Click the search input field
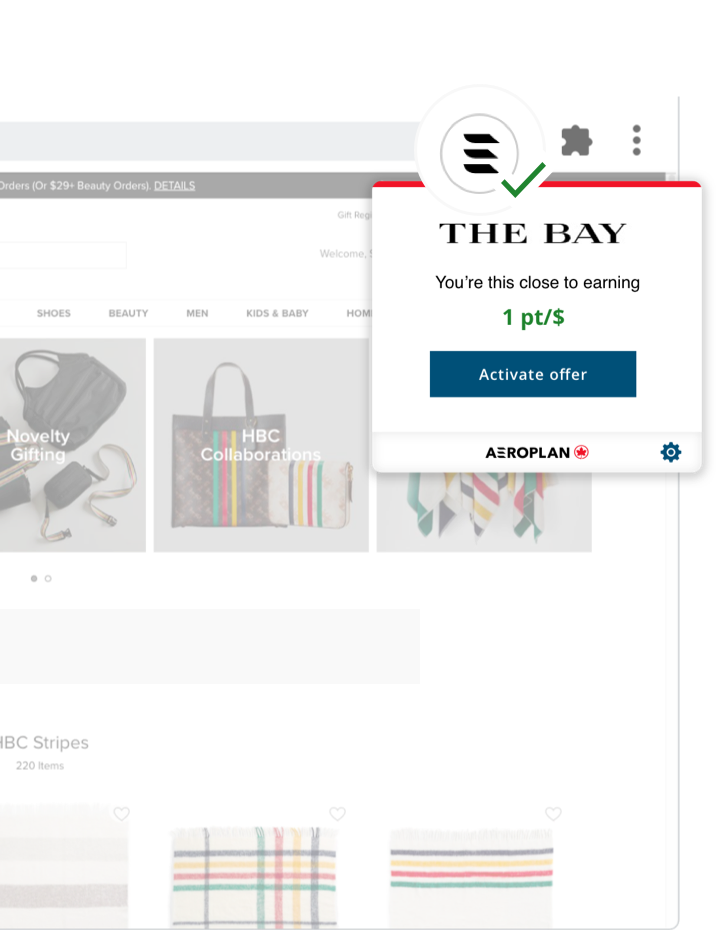Screen dimensions: 717x930 63,255
